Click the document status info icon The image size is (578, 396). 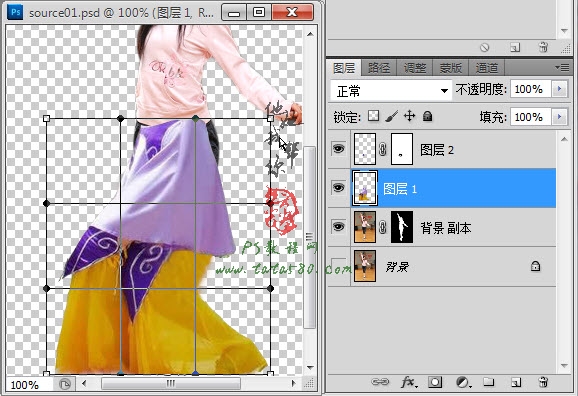(x=65, y=384)
